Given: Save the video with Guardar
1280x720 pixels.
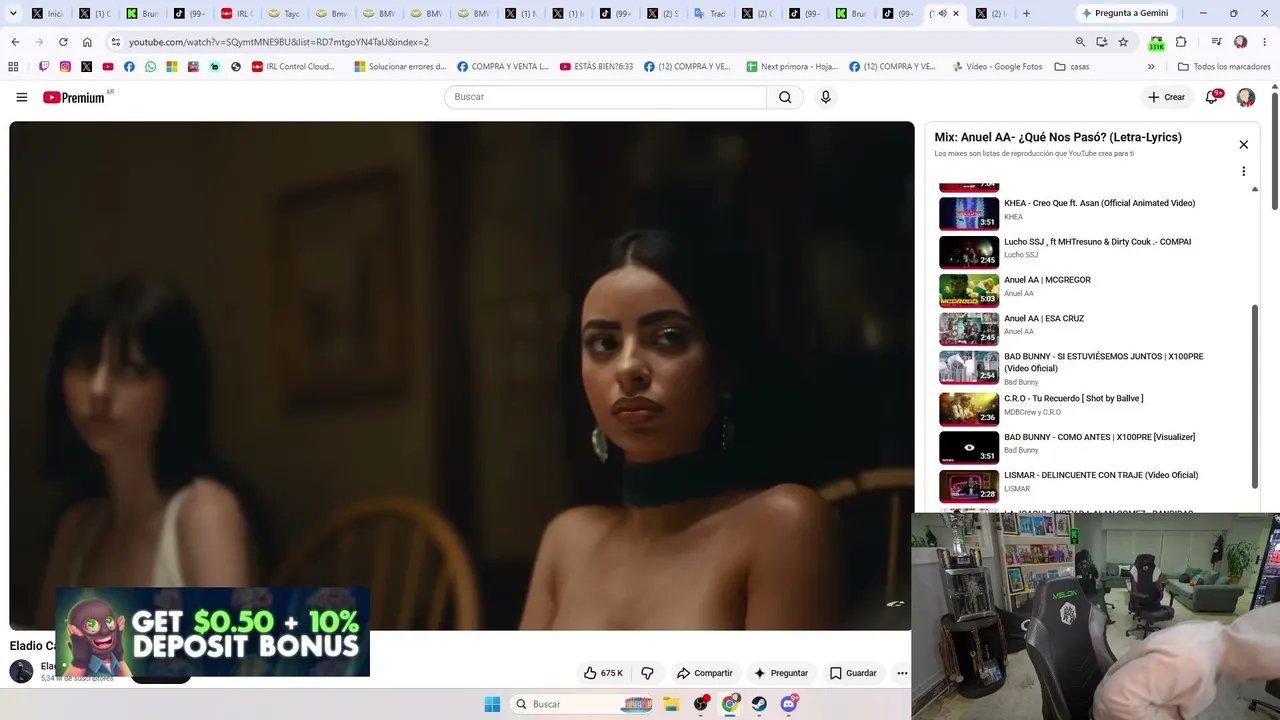Looking at the screenshot, I should 853,673.
